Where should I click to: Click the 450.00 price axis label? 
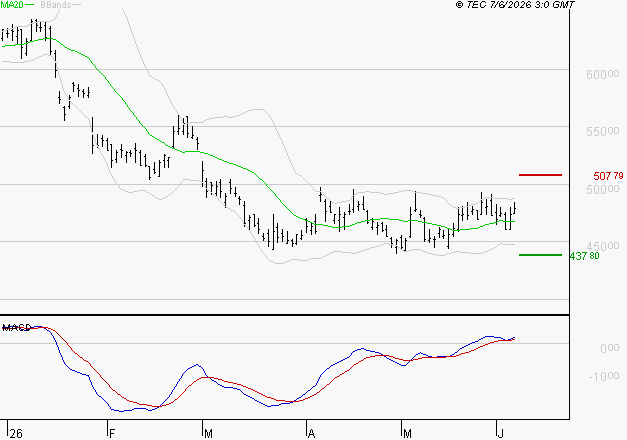(x=602, y=246)
